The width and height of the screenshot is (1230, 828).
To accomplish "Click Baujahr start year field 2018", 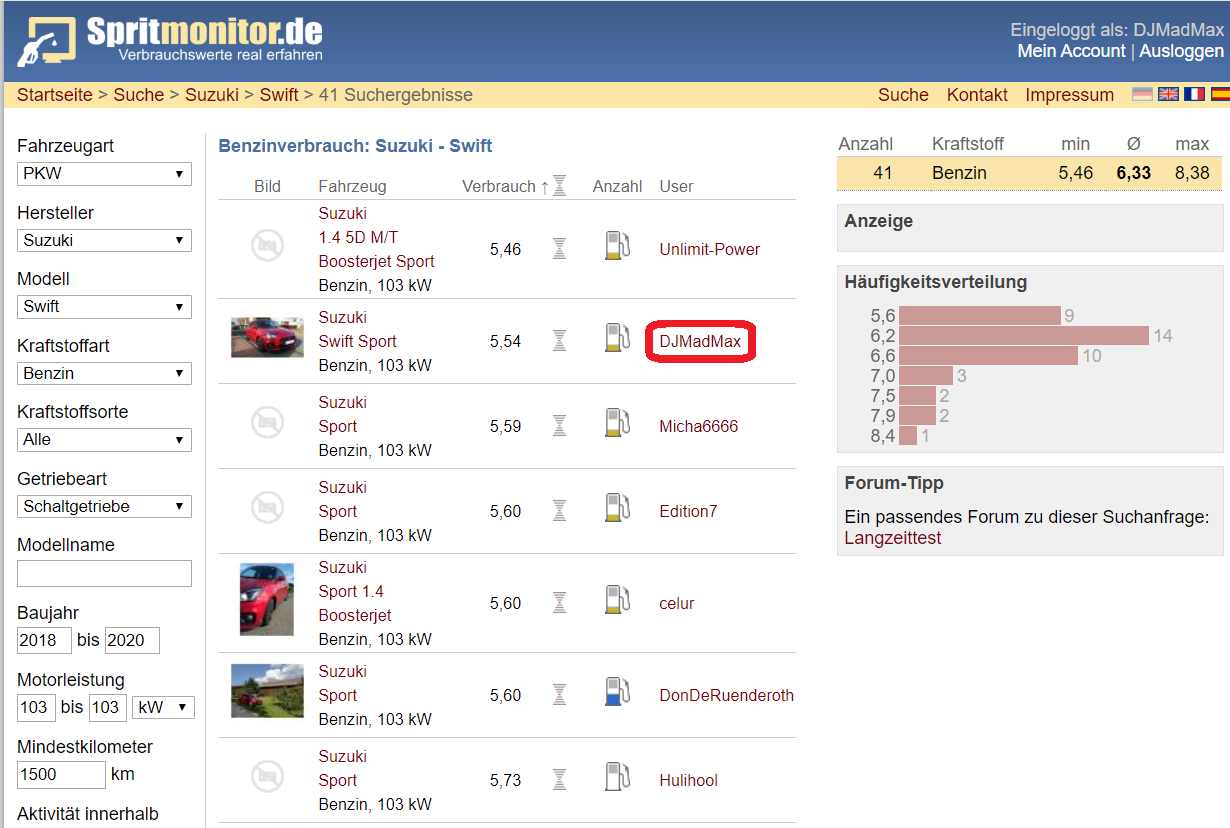I will 44,641.
